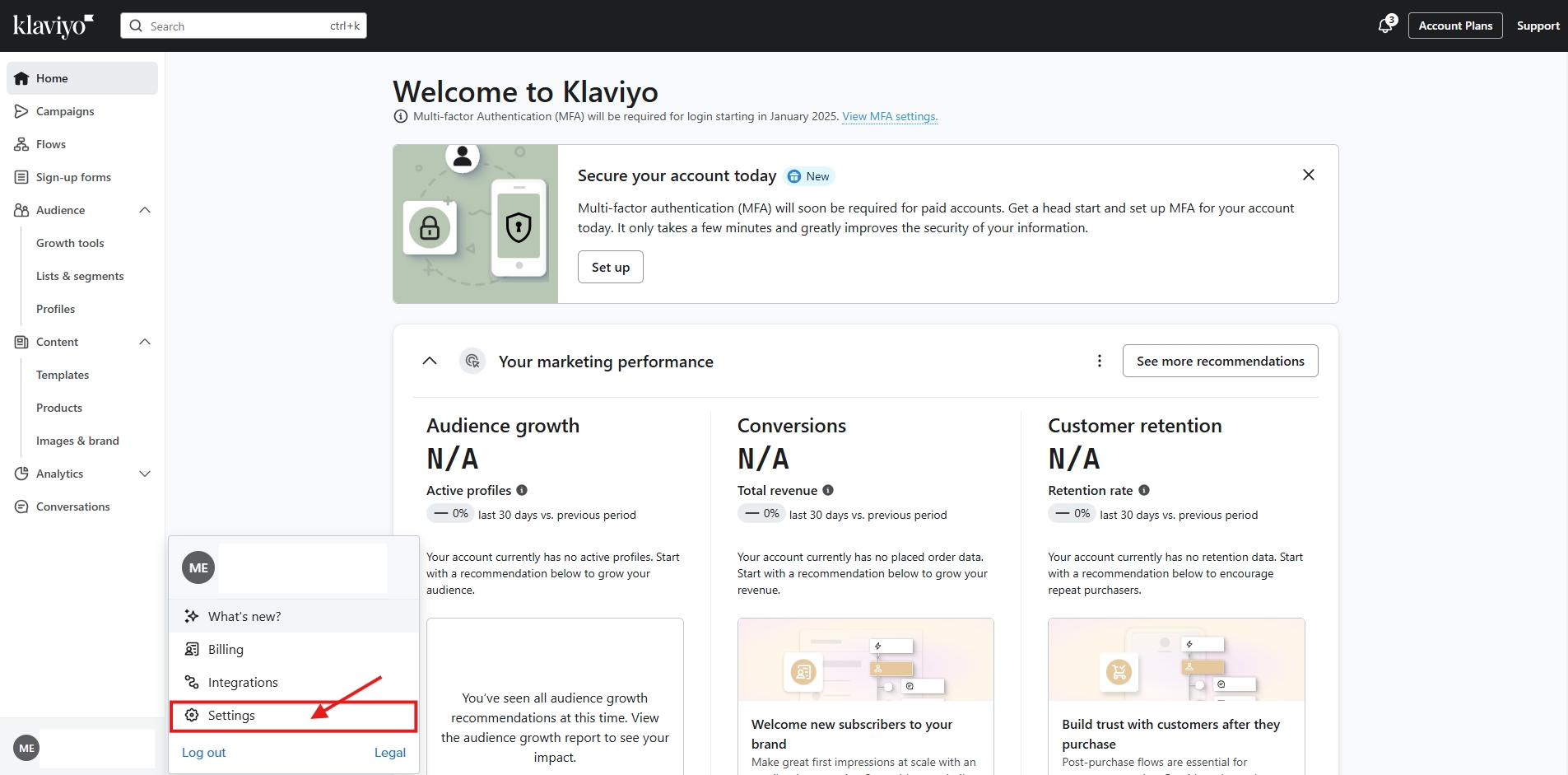Open marketing performance three-dot menu
Image resolution: width=1568 pixels, height=775 pixels.
tap(1100, 361)
